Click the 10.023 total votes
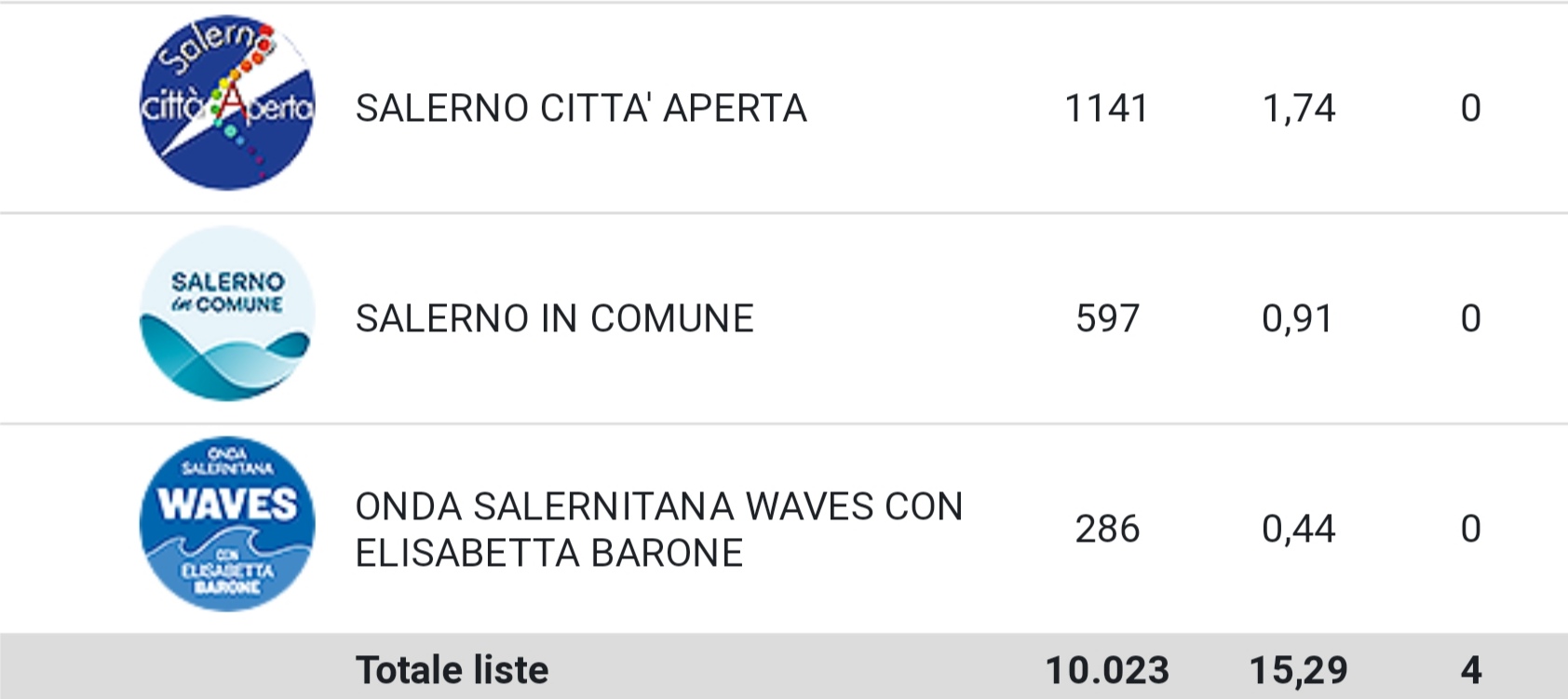The height and width of the screenshot is (699, 1568). click(1107, 670)
